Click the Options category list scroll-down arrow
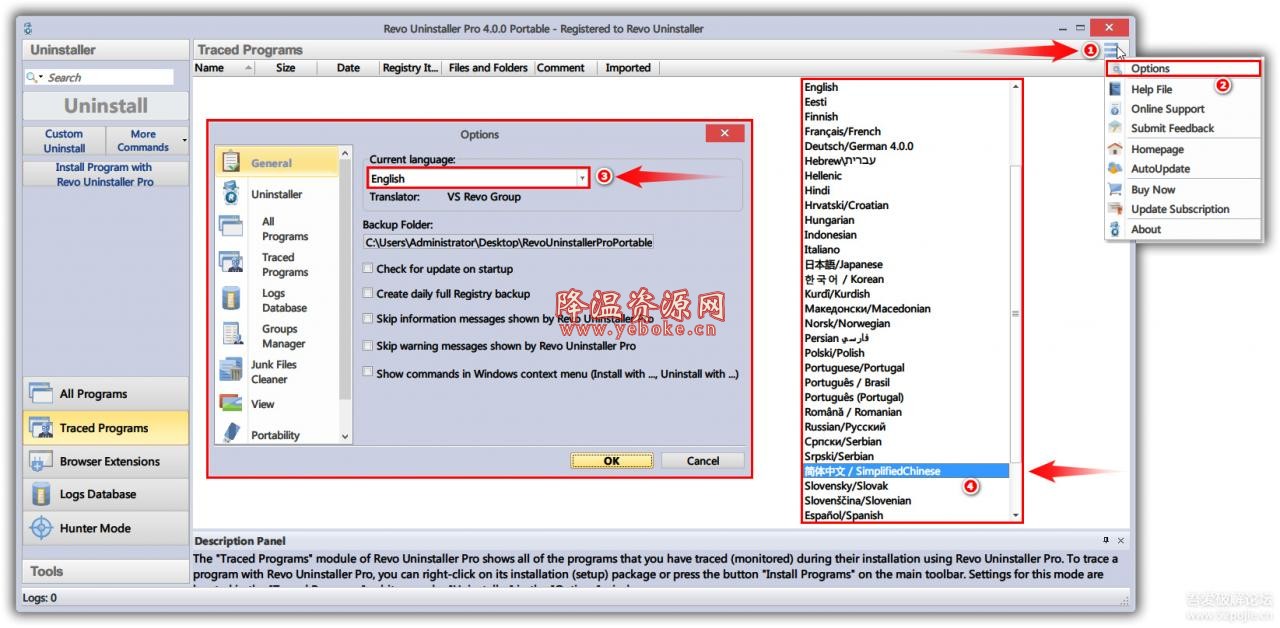Viewport: 1280px width, 628px height. click(x=346, y=436)
